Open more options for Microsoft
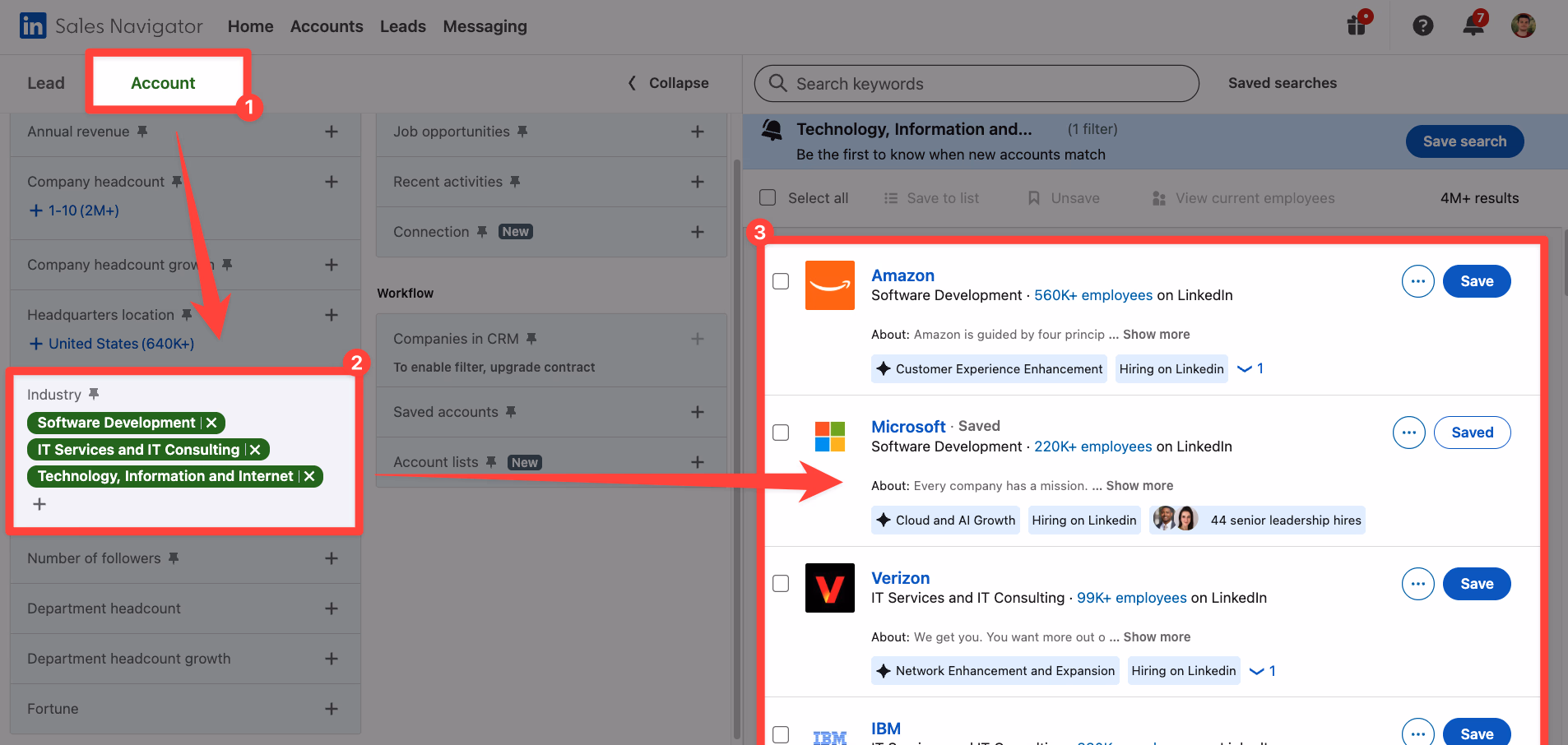Screen dimensions: 1568x745 pos(1409,433)
